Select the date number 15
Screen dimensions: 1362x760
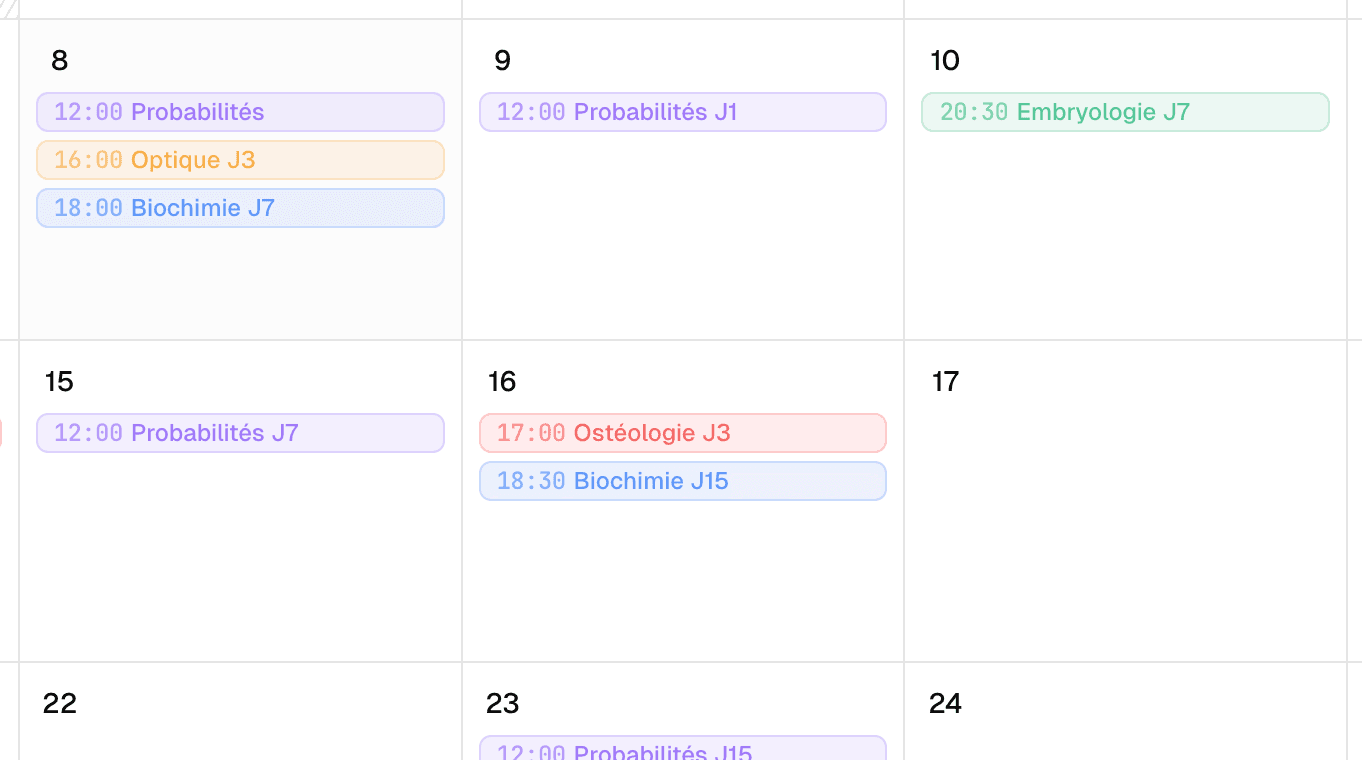click(x=60, y=382)
